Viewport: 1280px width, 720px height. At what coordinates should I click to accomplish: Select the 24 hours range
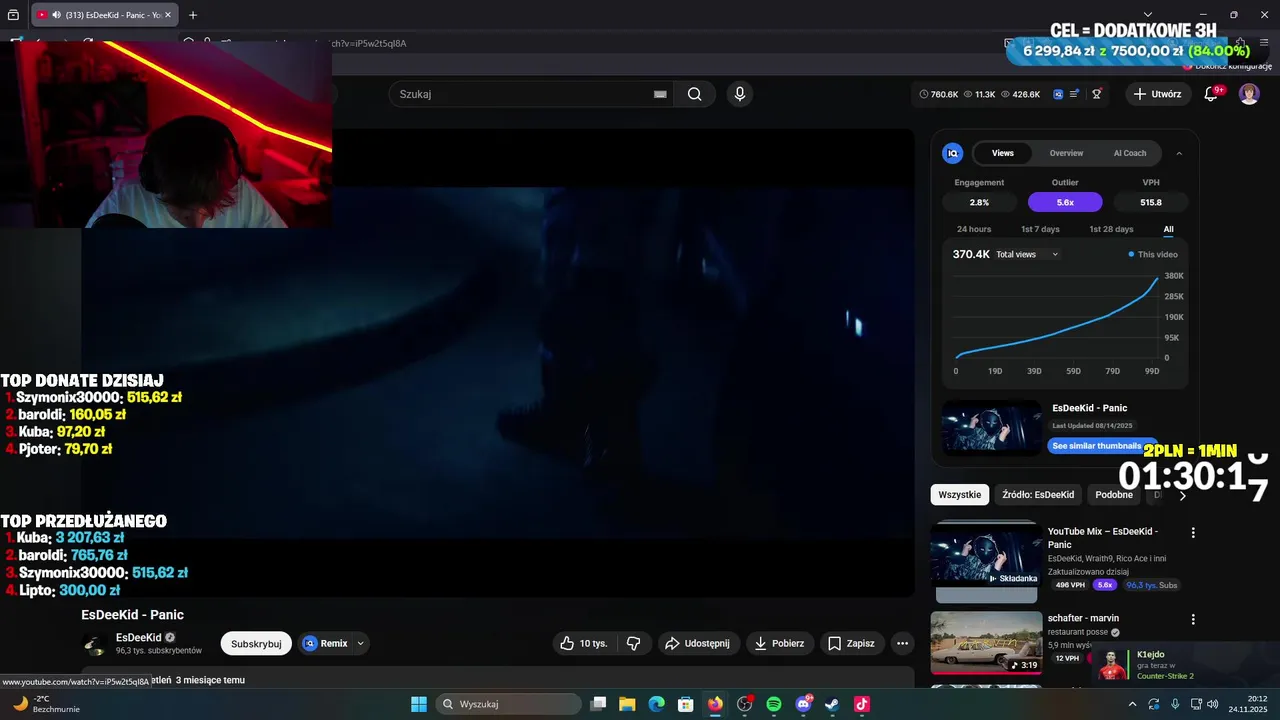click(974, 229)
